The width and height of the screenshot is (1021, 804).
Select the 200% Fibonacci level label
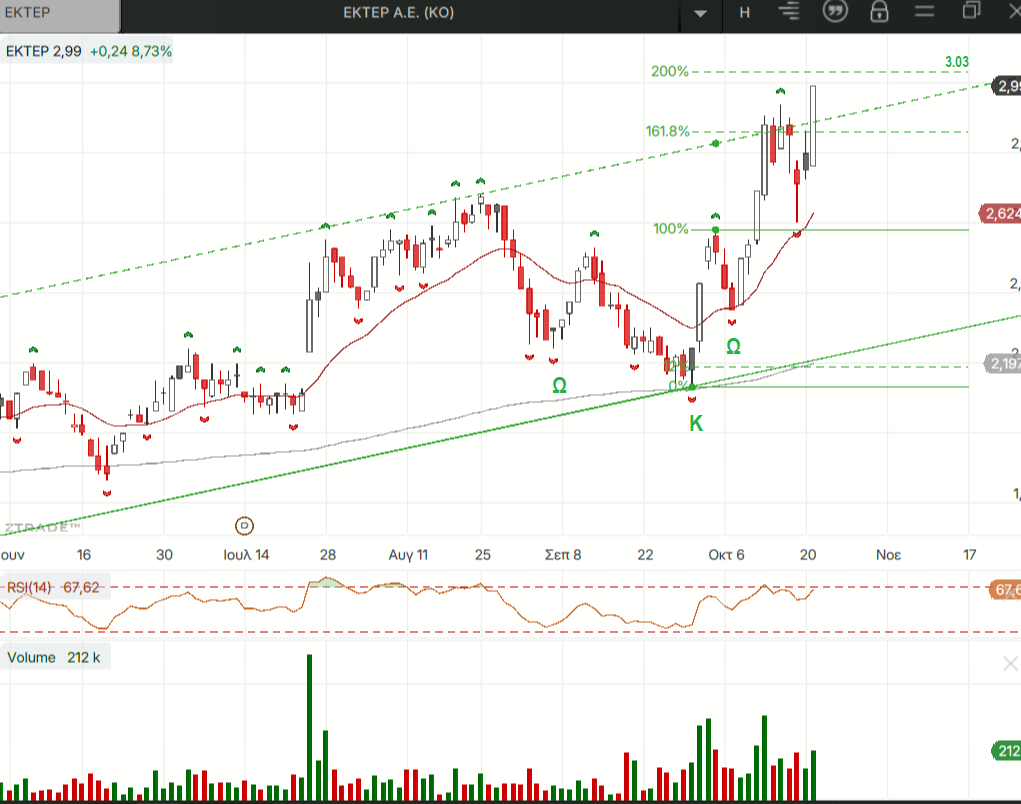[669, 71]
